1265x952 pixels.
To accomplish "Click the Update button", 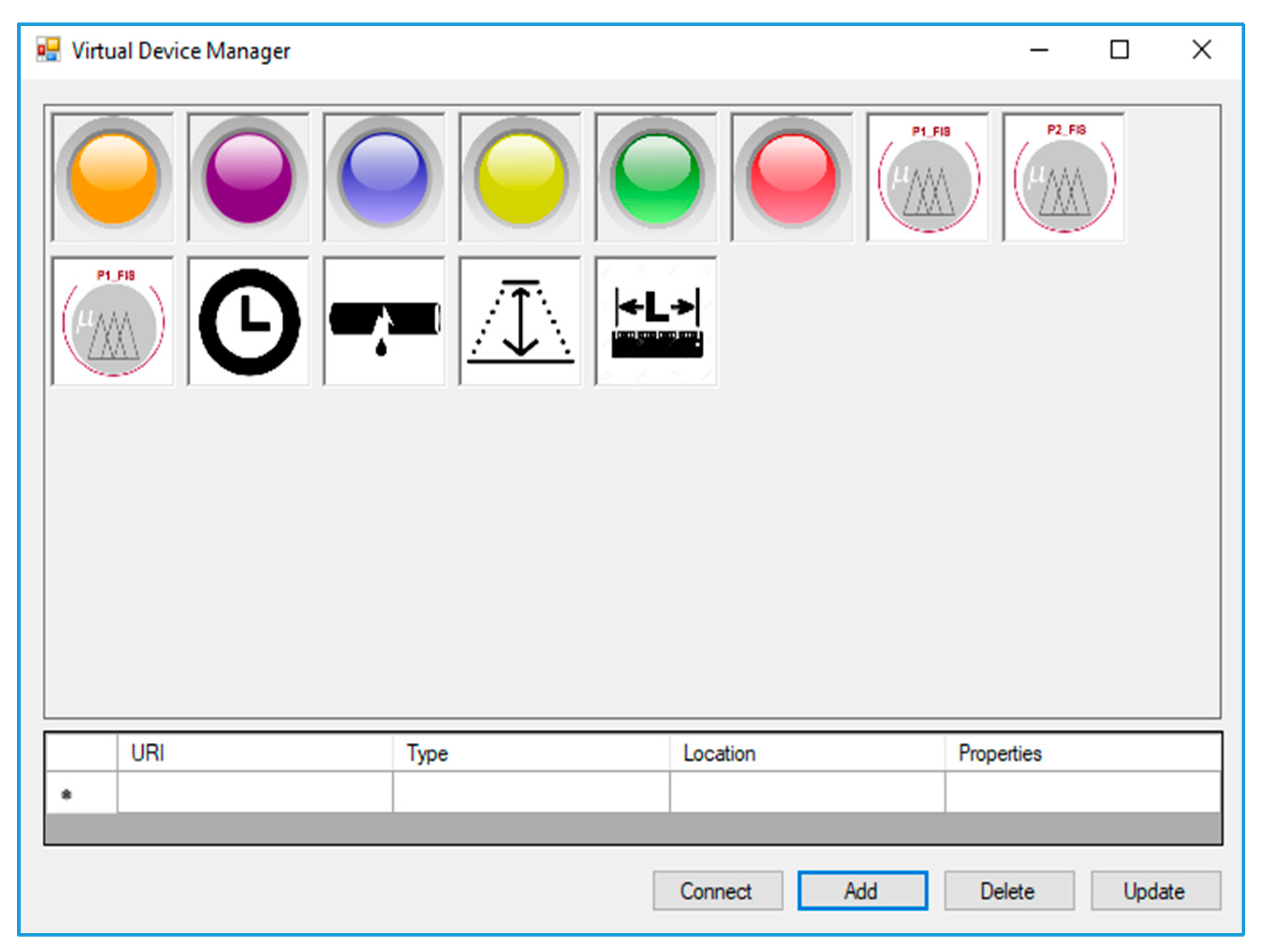I will (x=1155, y=891).
